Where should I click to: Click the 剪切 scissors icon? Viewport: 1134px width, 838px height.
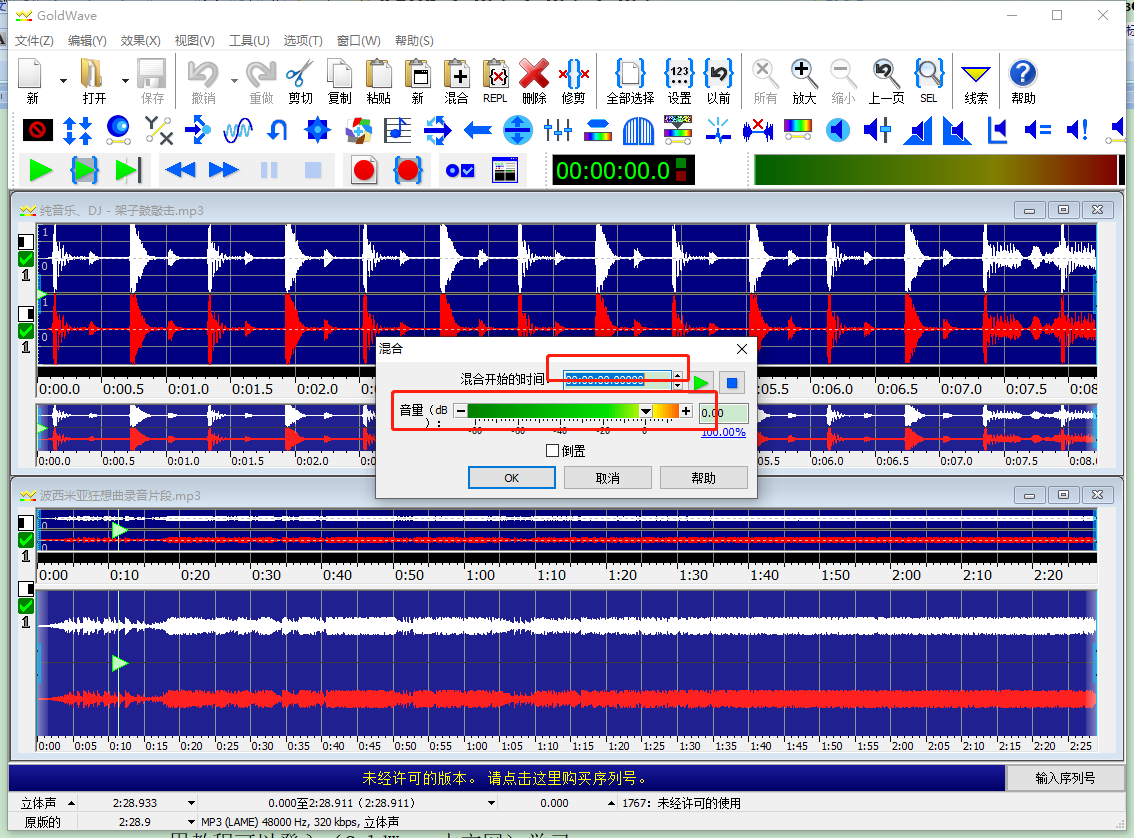[x=299, y=74]
